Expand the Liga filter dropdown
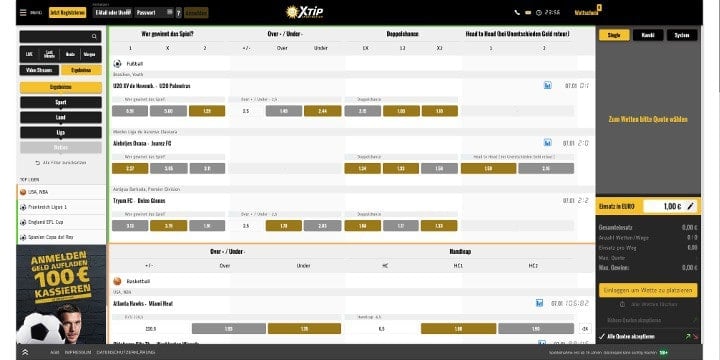The width and height of the screenshot is (720, 360). [61, 133]
